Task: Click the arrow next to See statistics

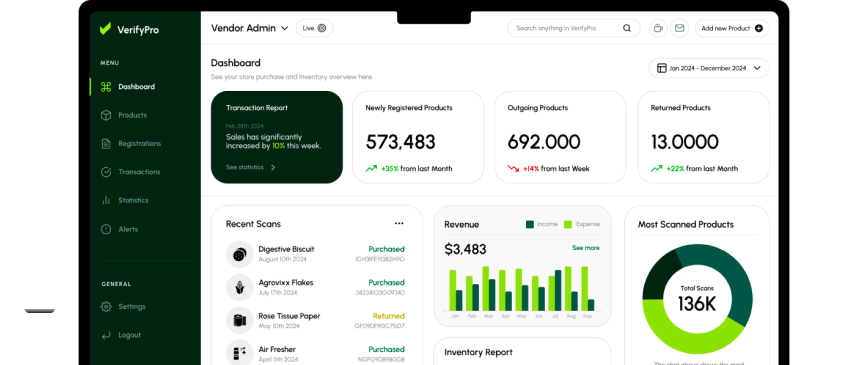Action: point(273,167)
